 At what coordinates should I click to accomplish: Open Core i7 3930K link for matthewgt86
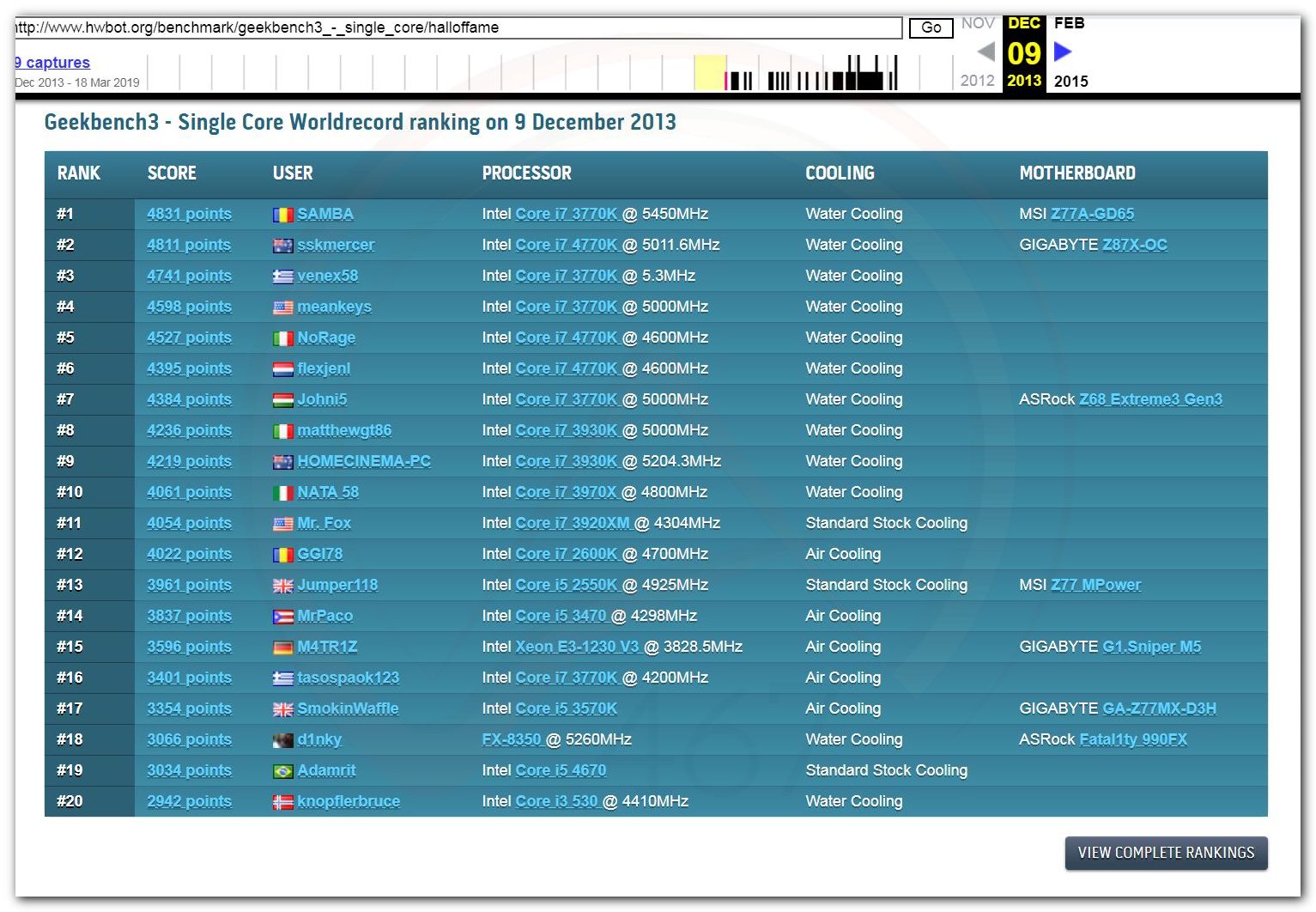[x=567, y=430]
